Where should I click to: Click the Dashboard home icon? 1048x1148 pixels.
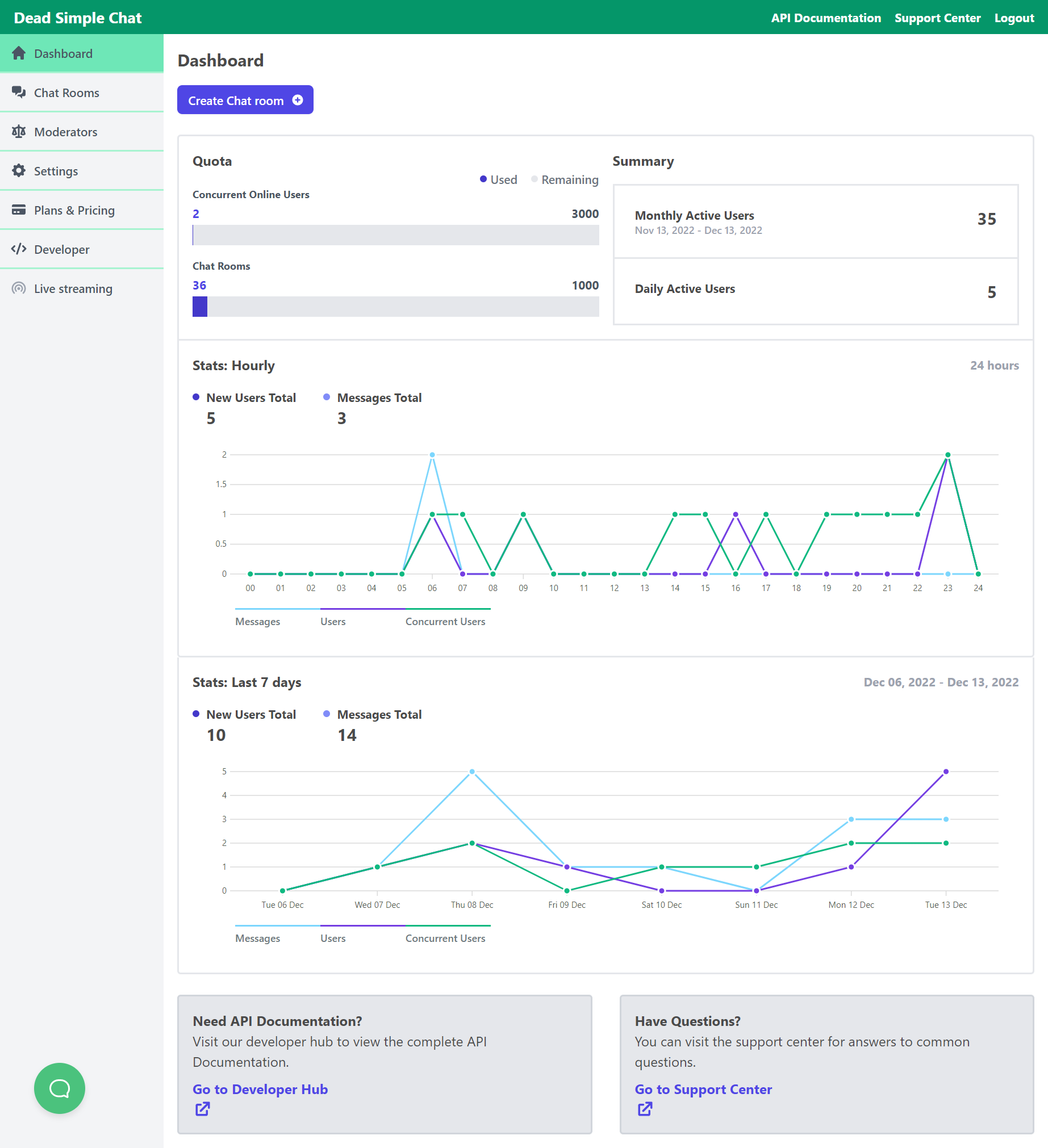click(19, 53)
